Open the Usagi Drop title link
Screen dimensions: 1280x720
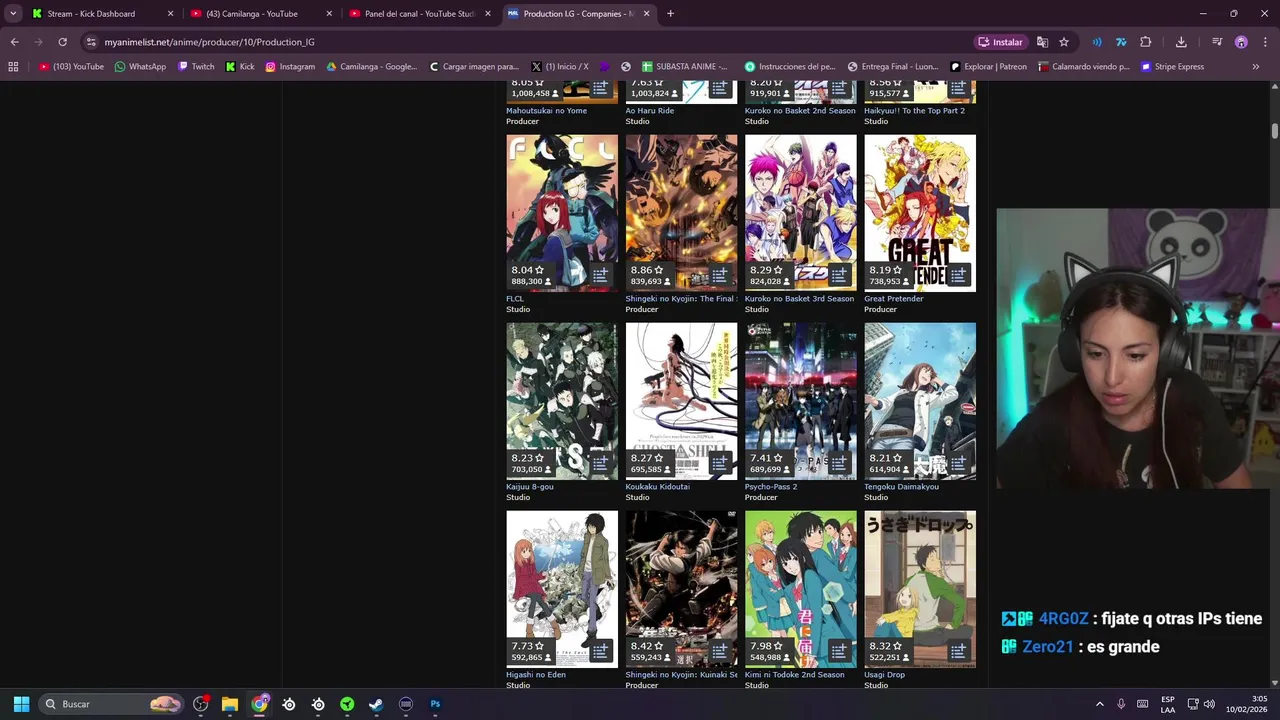coord(884,674)
